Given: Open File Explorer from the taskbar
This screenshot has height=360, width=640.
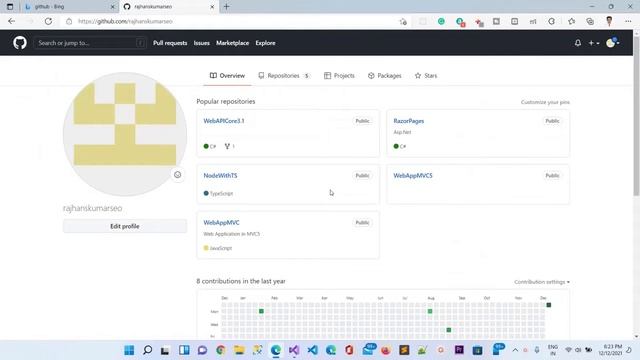Looking at the screenshot, I should [239, 350].
